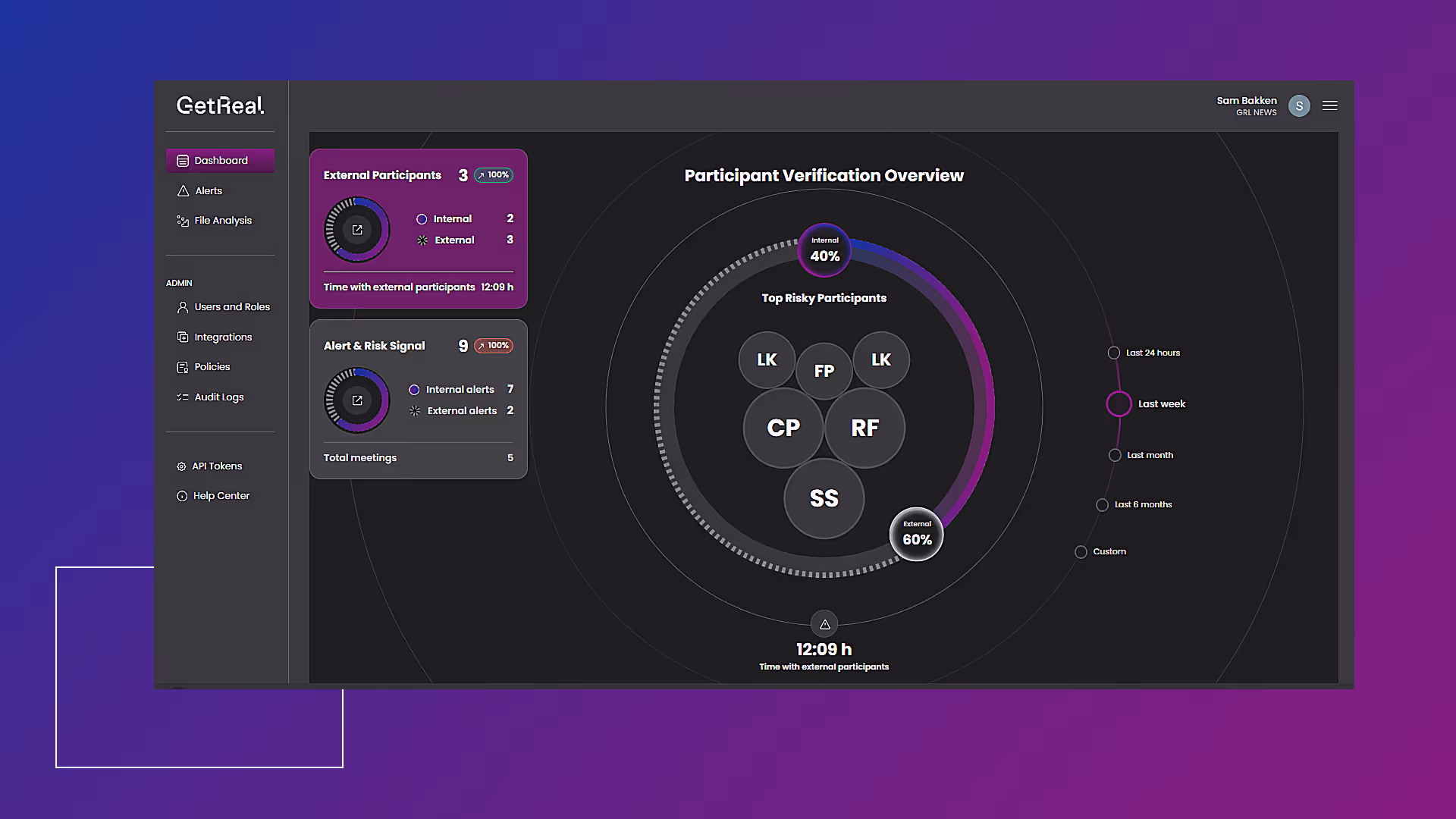Click the Sam Bakken avatar icon
Viewport: 1456px width, 819px height.
click(x=1299, y=106)
